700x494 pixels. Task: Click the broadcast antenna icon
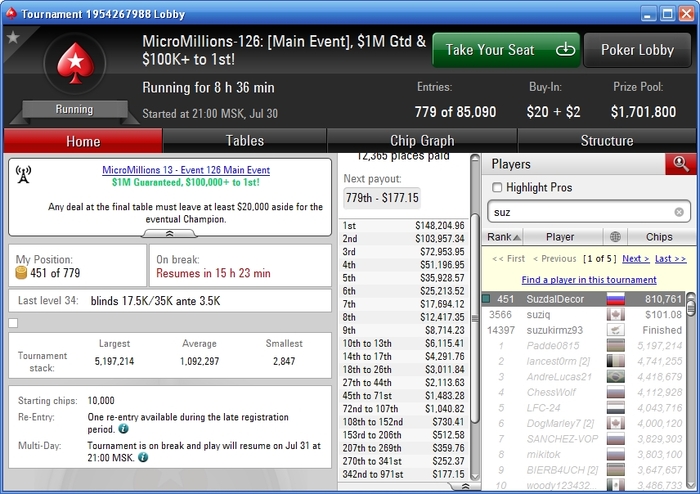click(x=23, y=174)
